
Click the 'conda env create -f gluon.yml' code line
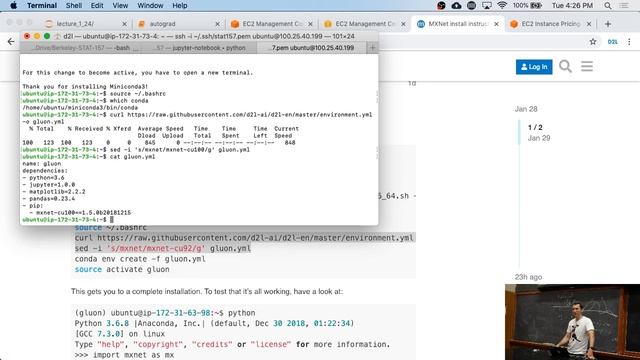point(140,259)
